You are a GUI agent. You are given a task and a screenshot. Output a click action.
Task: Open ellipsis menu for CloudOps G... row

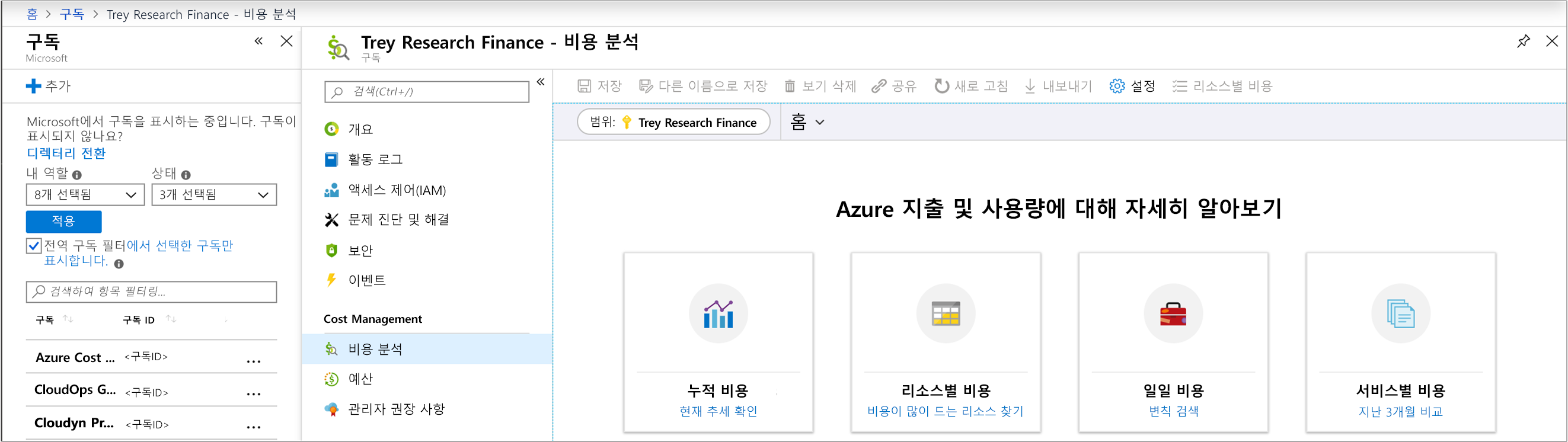pyautogui.click(x=253, y=393)
